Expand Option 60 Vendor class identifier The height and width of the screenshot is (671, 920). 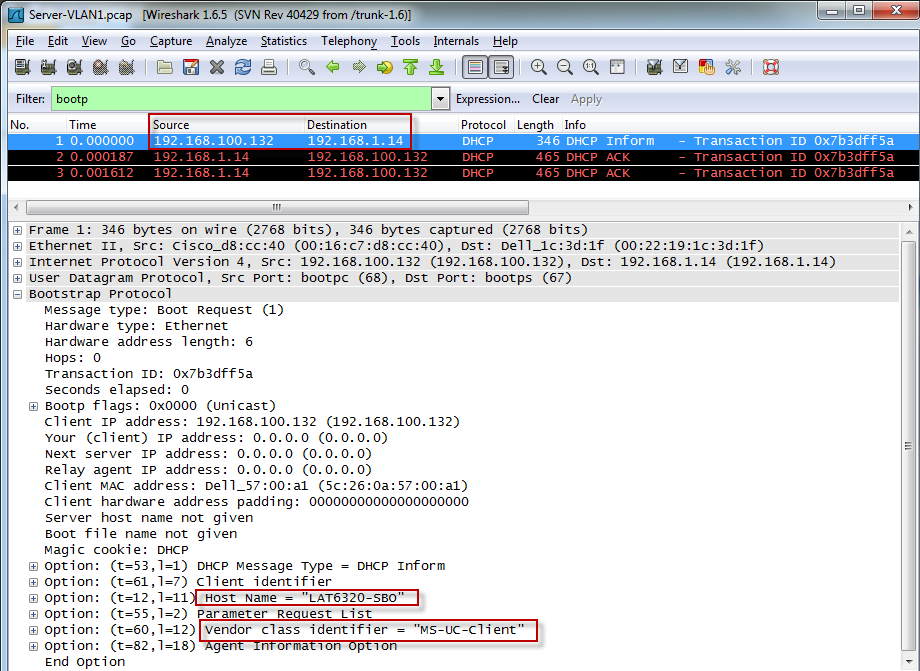coord(33,631)
